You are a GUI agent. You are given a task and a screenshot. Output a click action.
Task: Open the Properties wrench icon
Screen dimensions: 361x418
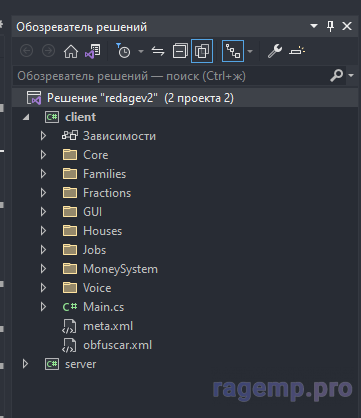tap(275, 51)
